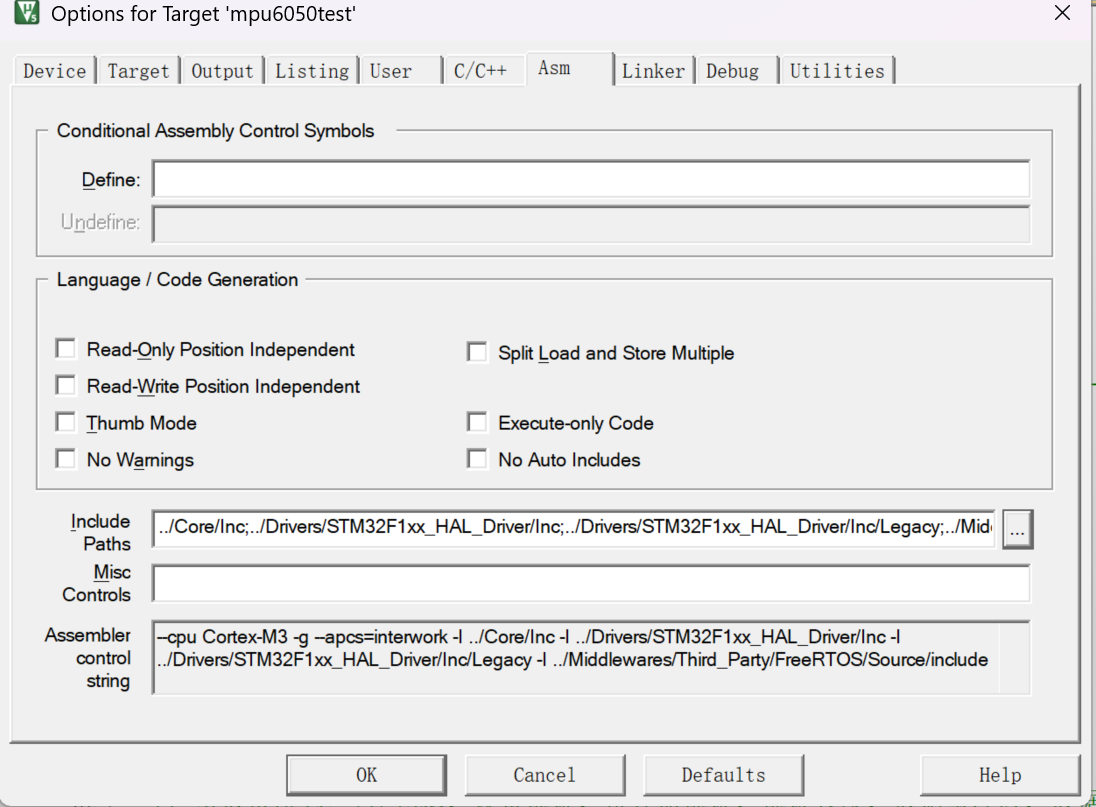Close the Options for Target dialog
Screen dimensions: 1096x807
[x=1062, y=13]
